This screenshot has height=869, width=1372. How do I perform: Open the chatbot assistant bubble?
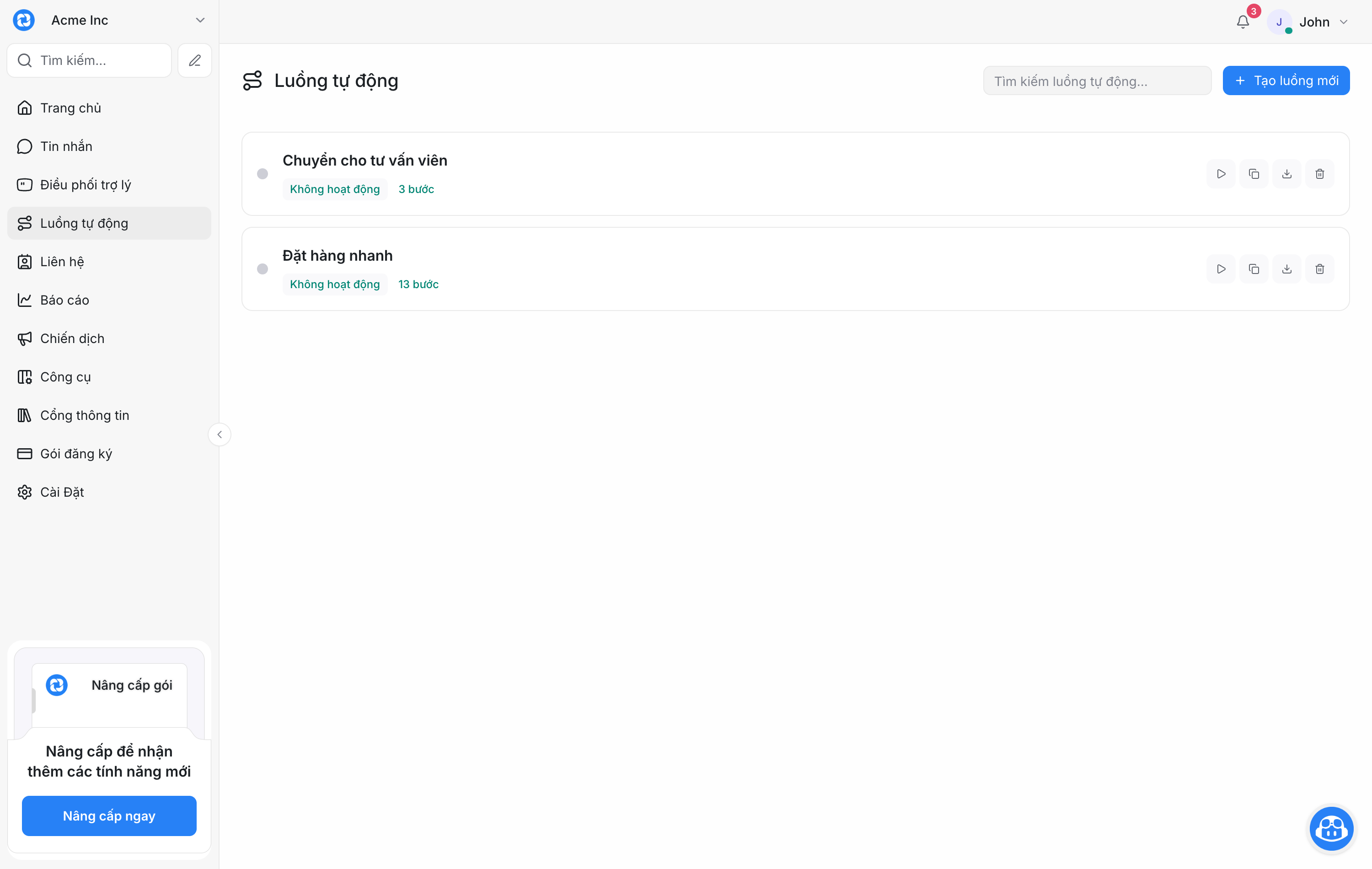[x=1332, y=829]
